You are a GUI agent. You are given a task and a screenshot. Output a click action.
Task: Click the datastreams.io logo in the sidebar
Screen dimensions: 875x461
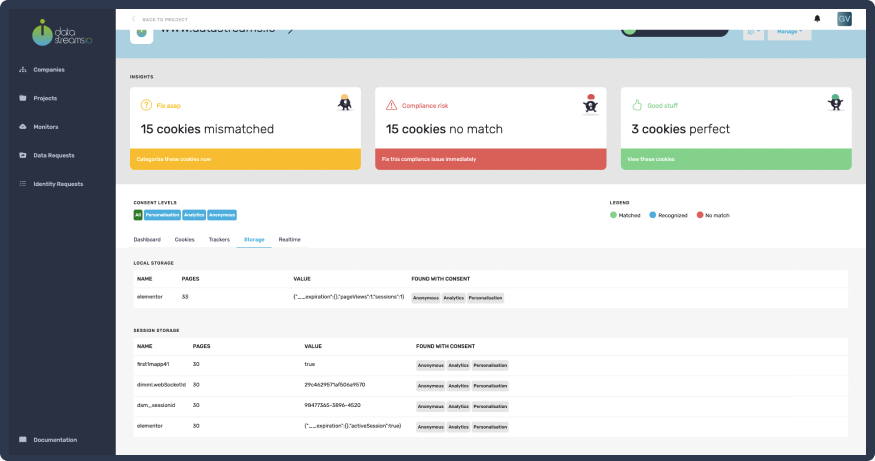[x=62, y=33]
